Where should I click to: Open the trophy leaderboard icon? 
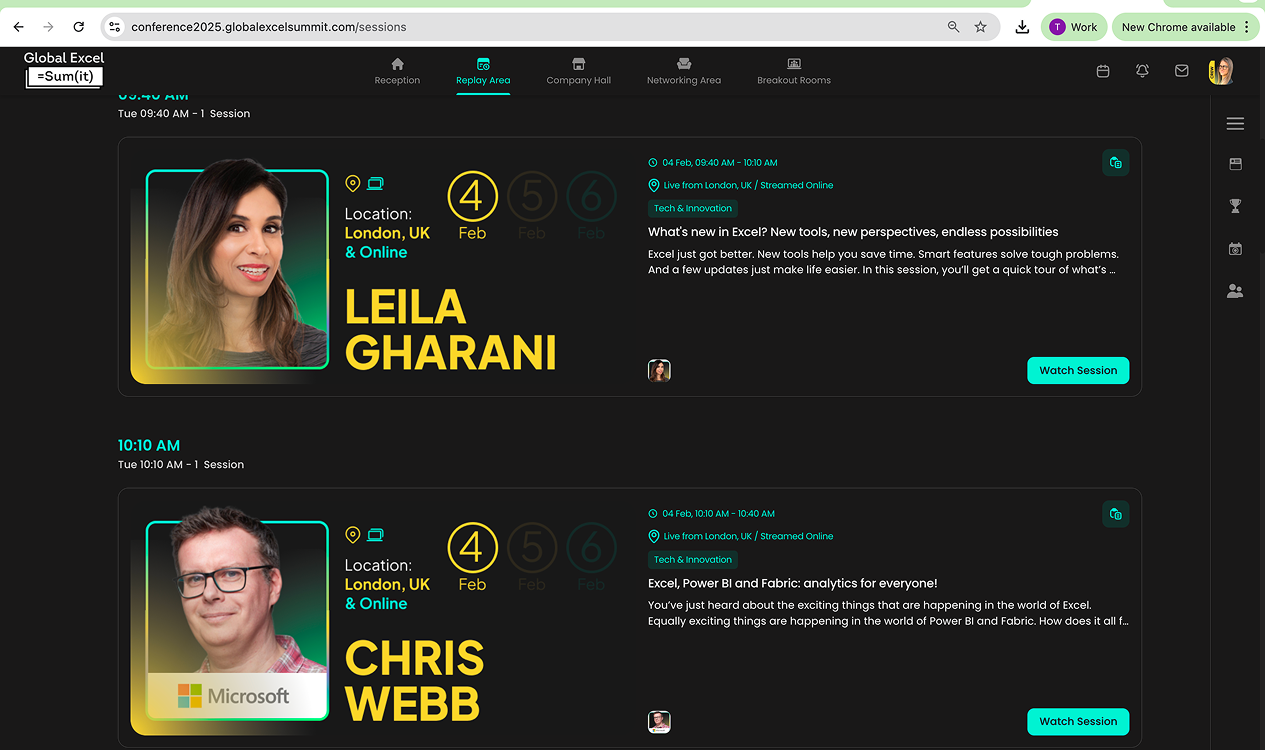[1235, 206]
